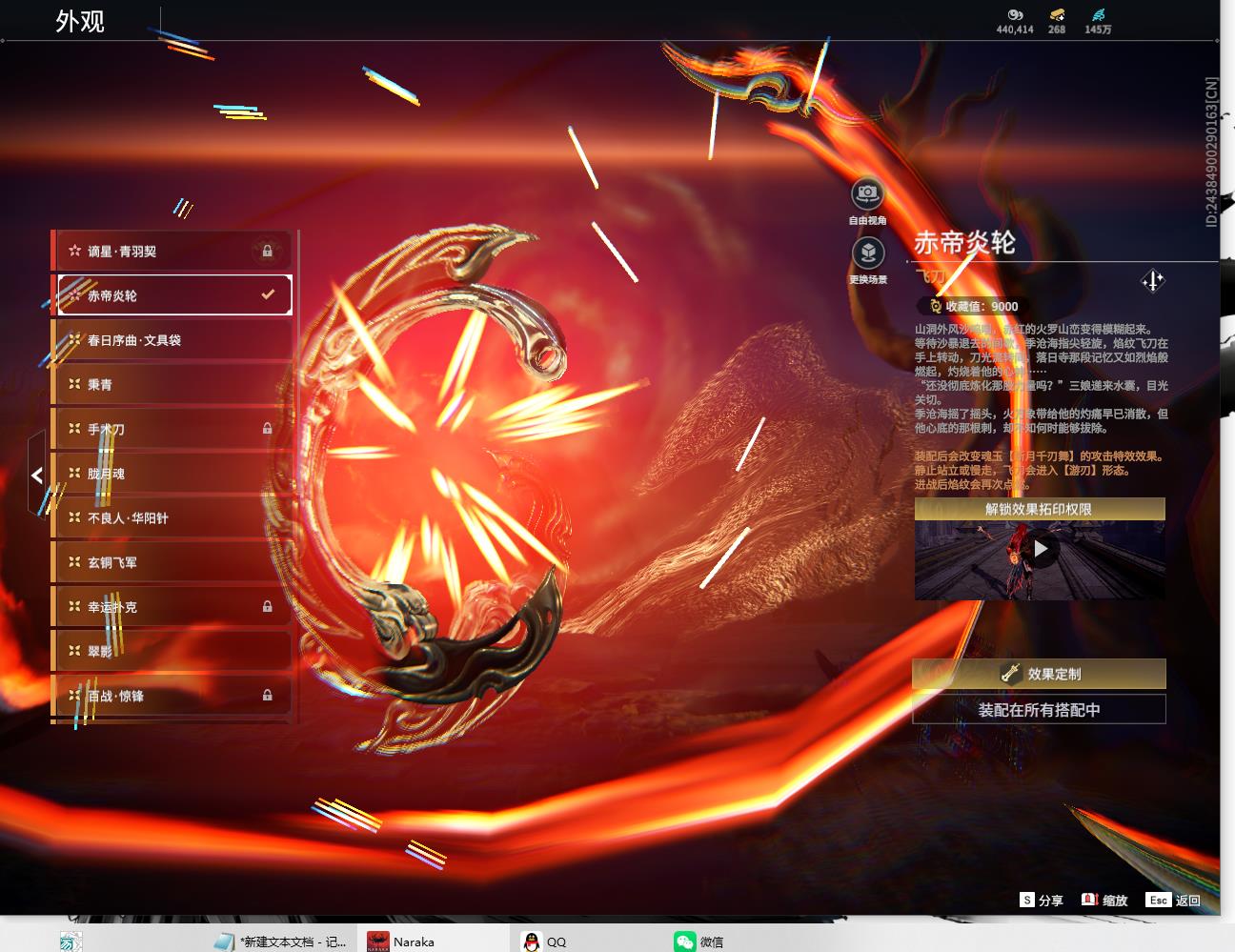Choose 春日序曲·文具袋 from the list

[x=172, y=339]
